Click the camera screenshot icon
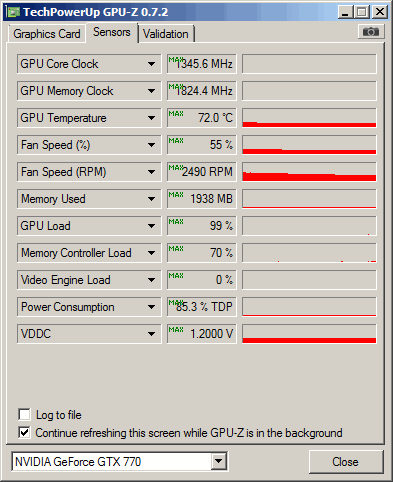This screenshot has width=393, height=482. (371, 32)
